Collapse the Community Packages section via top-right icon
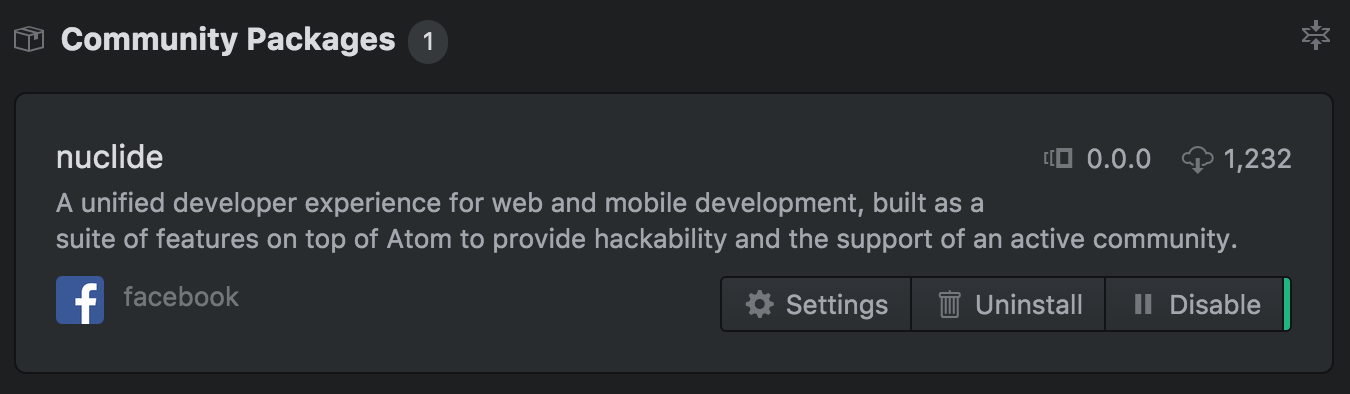This screenshot has height=394, width=1350. [1316, 35]
